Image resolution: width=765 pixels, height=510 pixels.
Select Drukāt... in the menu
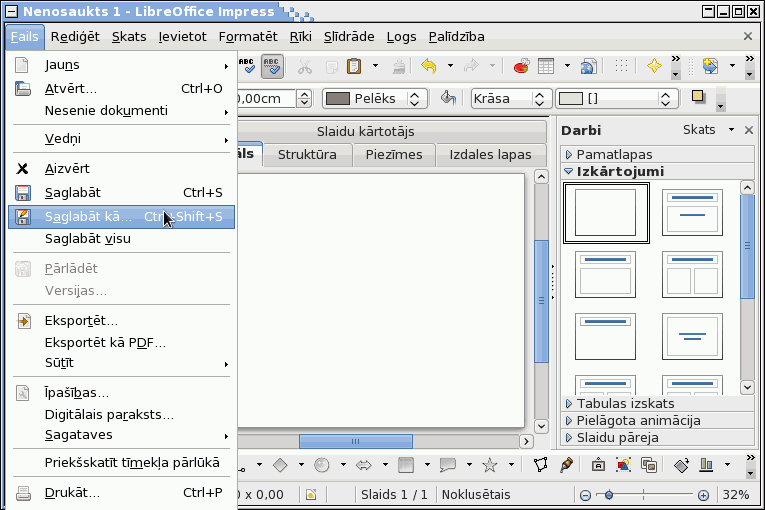(x=121, y=493)
